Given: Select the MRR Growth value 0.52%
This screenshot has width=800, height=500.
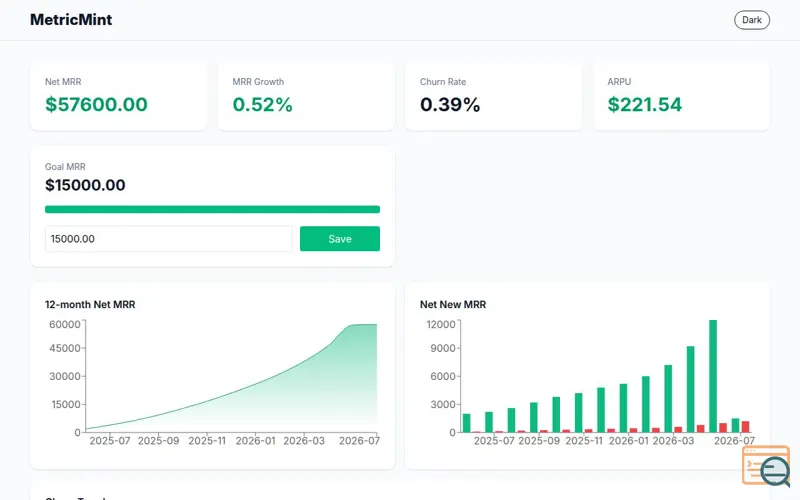Looking at the screenshot, I should tap(262, 105).
